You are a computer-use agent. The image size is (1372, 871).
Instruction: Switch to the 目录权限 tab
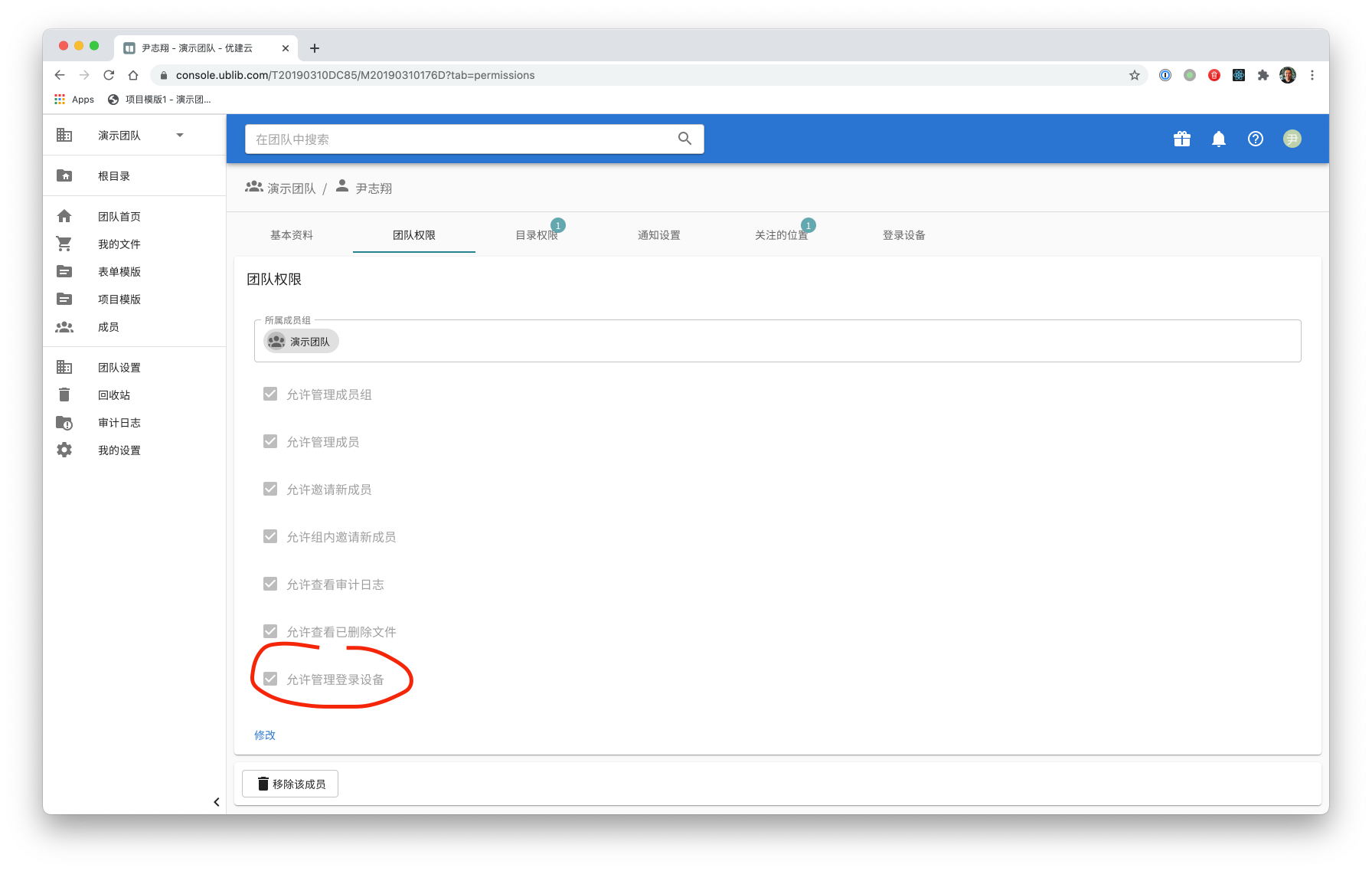(x=536, y=235)
